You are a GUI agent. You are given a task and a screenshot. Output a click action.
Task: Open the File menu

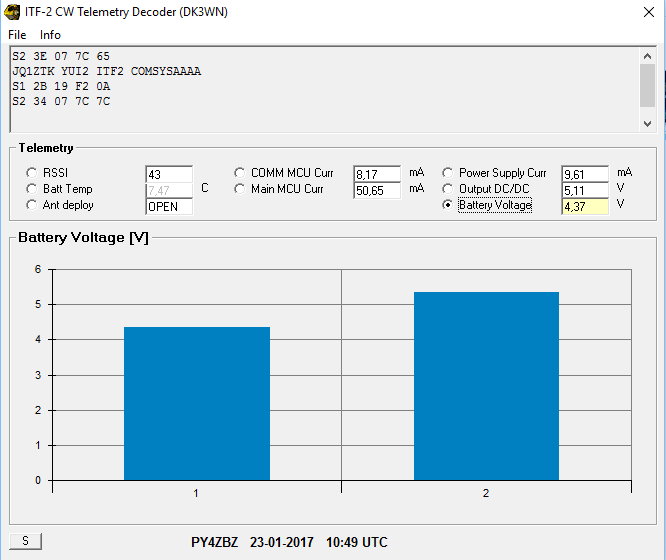coord(17,35)
